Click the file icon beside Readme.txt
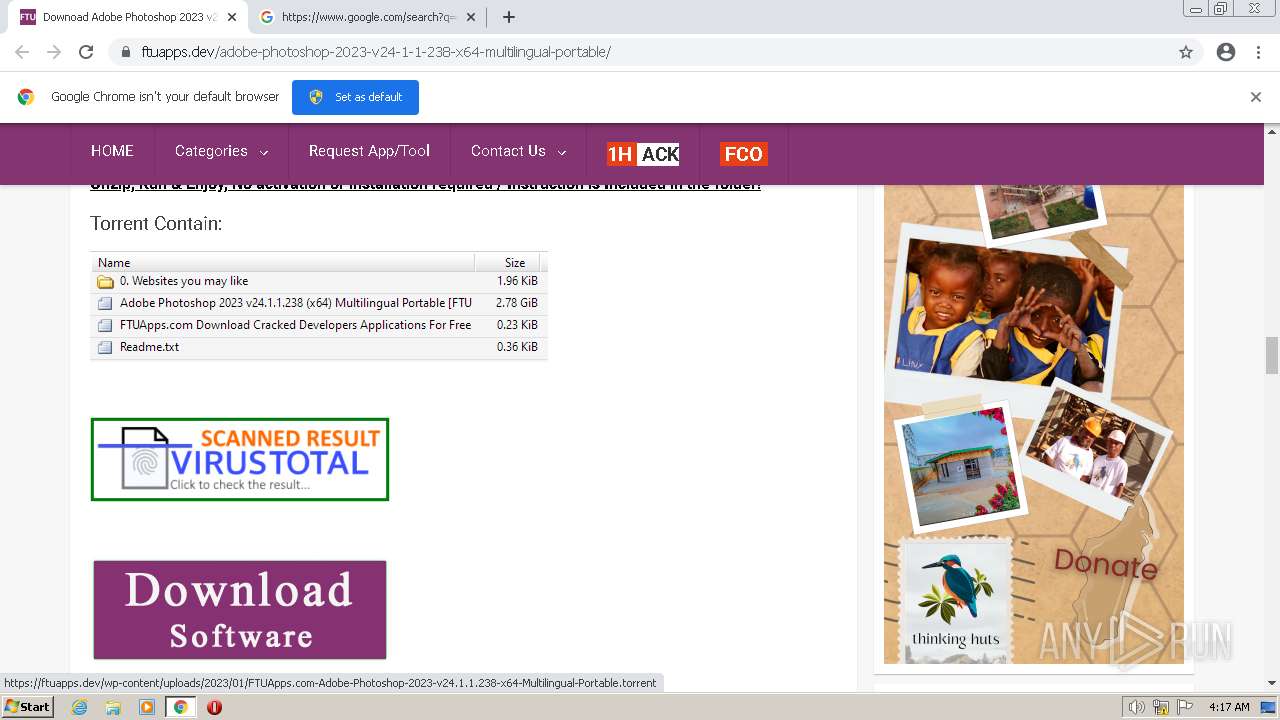This screenshot has width=1280, height=720. (x=105, y=347)
